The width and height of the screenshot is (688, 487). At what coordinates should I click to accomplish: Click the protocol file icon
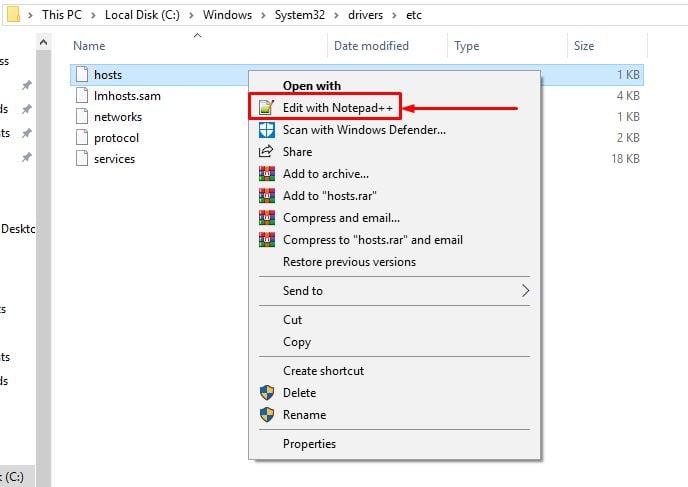(x=82, y=137)
